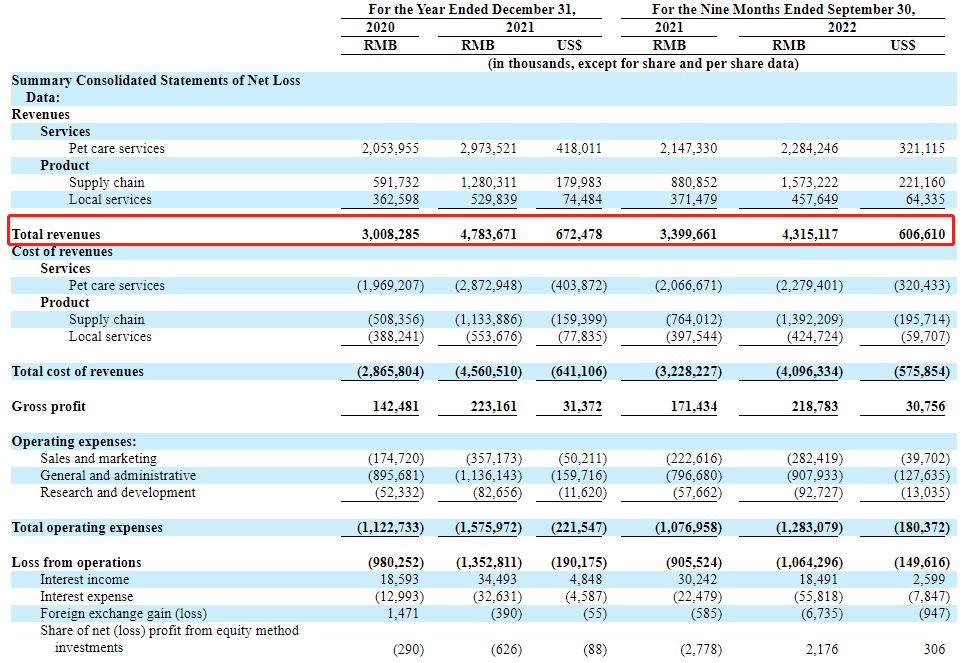Click the 2022 US$ total revenues 606,610
968x663 pixels.
pos(922,235)
